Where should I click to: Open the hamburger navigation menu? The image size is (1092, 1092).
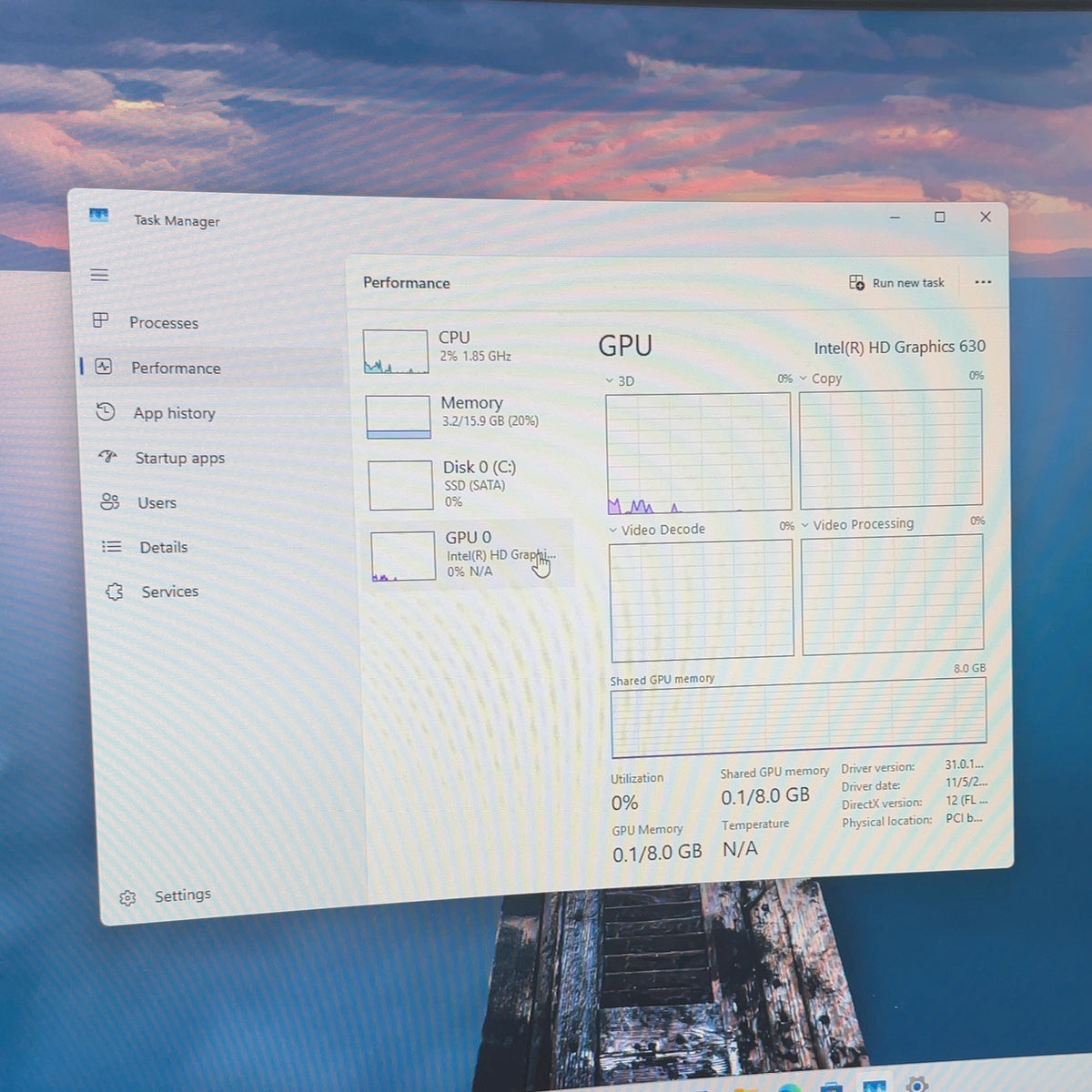coord(99,275)
